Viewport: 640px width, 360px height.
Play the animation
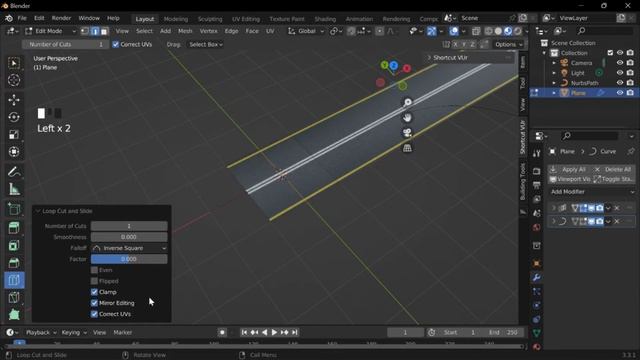pyautogui.click(x=274, y=332)
